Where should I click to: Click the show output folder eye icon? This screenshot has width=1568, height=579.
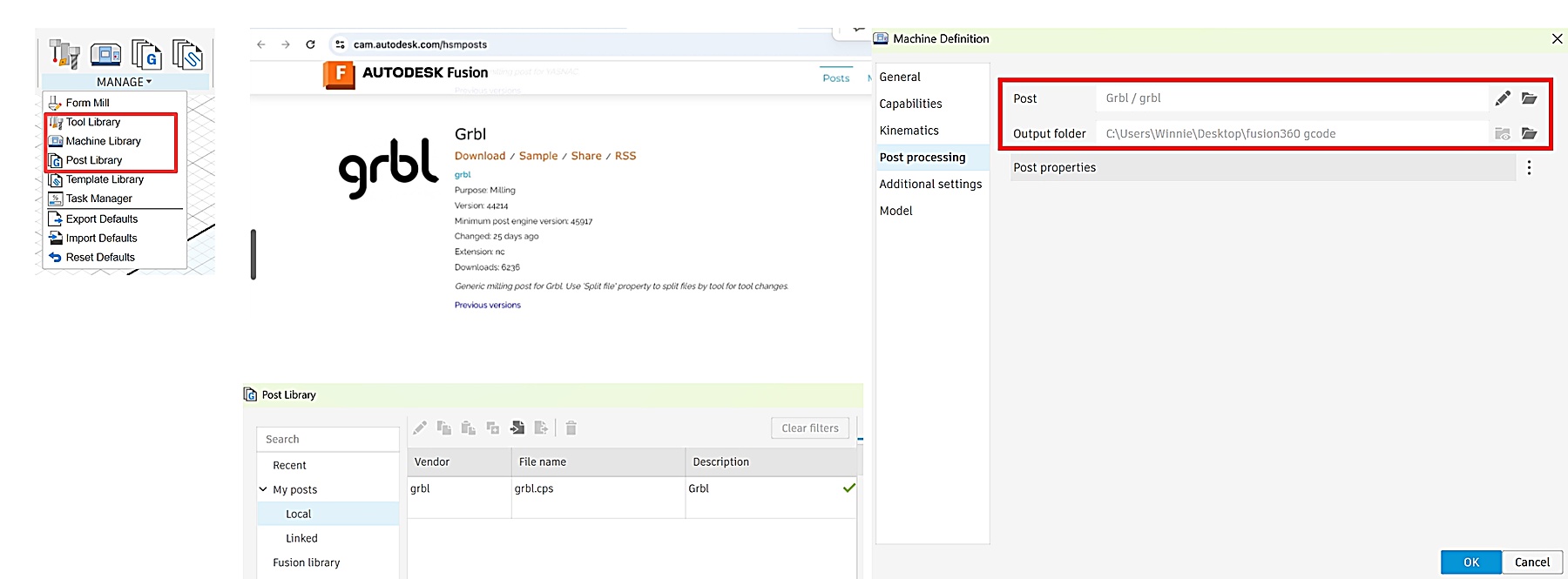click(1503, 134)
